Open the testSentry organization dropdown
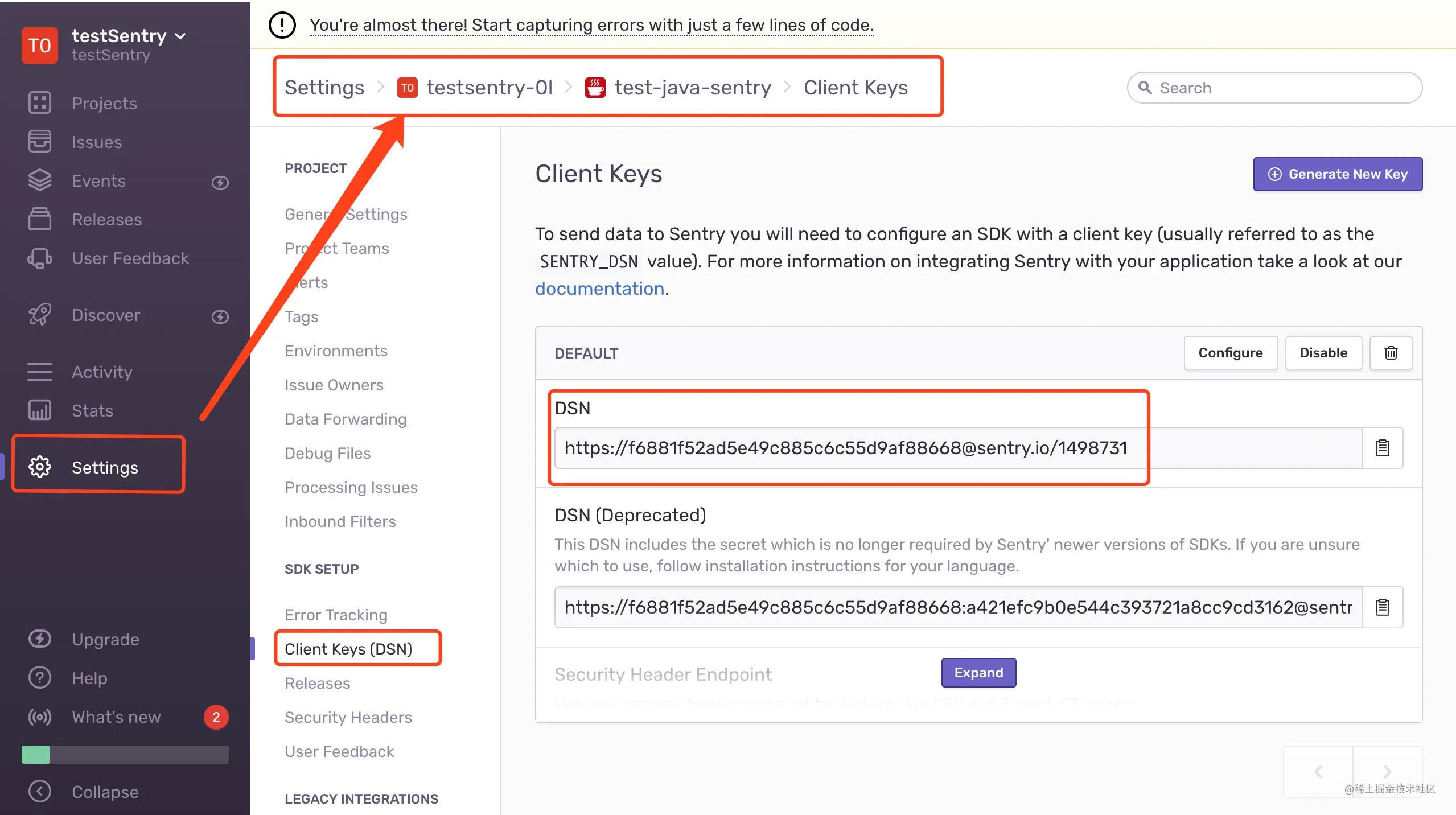Viewport: 1456px width, 815px height. click(x=129, y=36)
